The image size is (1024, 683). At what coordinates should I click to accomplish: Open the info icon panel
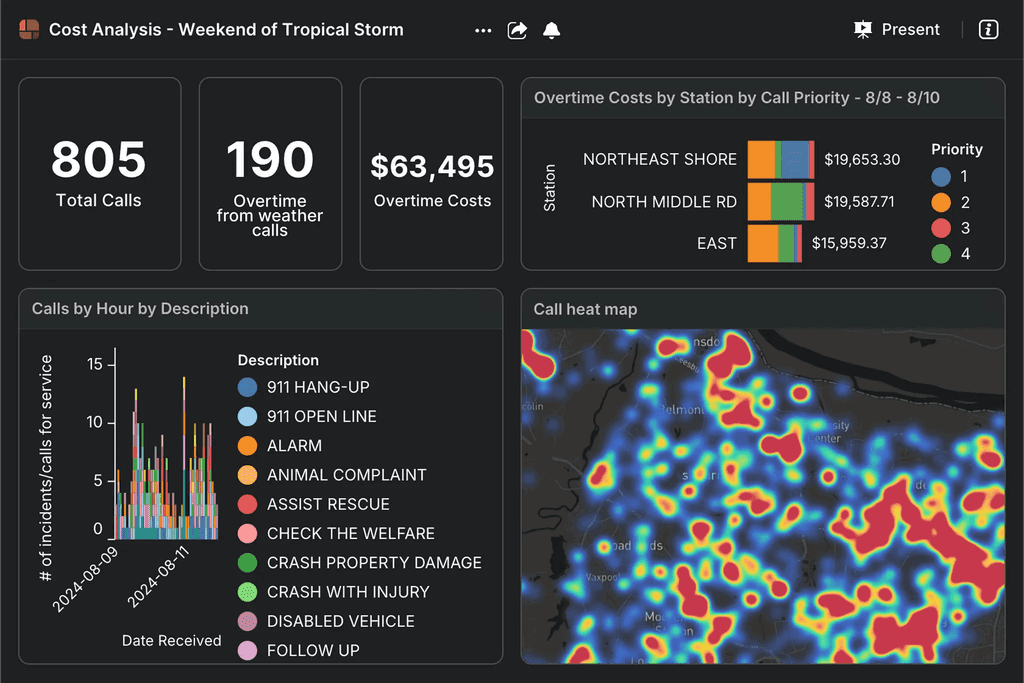tap(988, 30)
